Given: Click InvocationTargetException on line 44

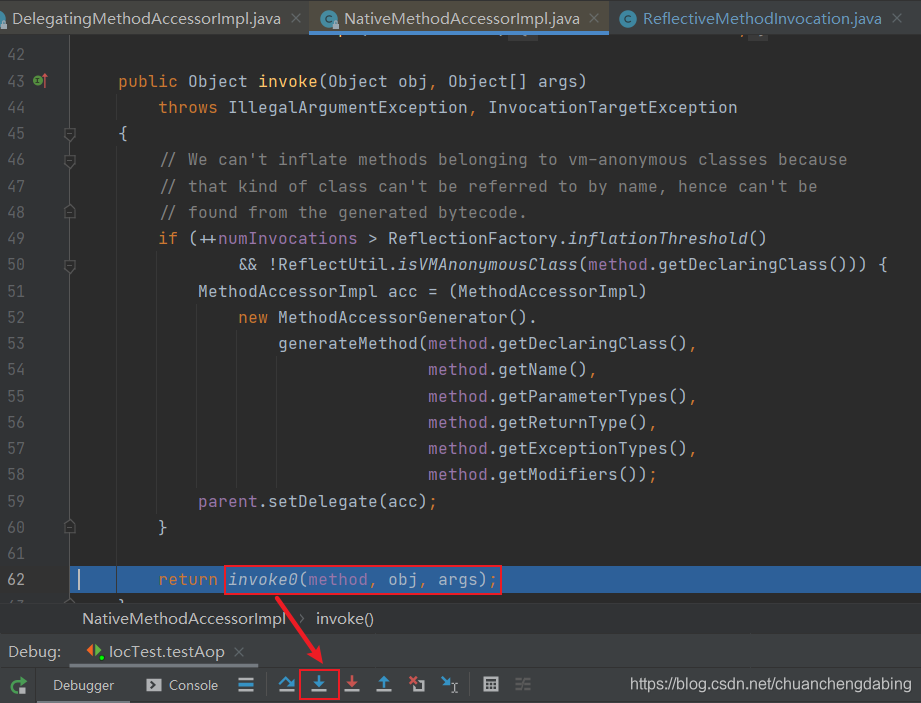Looking at the screenshot, I should (x=613, y=107).
